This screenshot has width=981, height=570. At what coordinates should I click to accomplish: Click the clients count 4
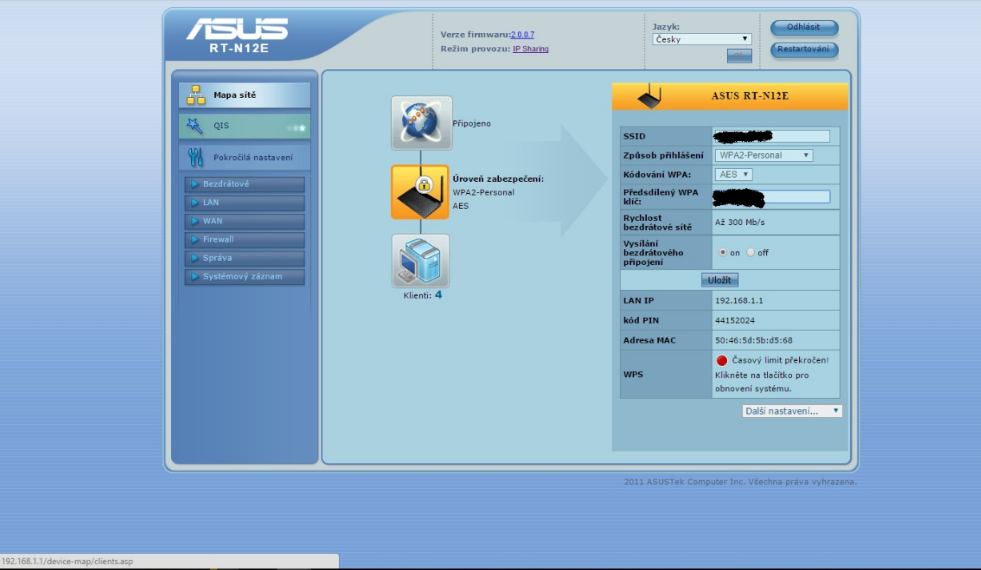pyautogui.click(x=439, y=295)
